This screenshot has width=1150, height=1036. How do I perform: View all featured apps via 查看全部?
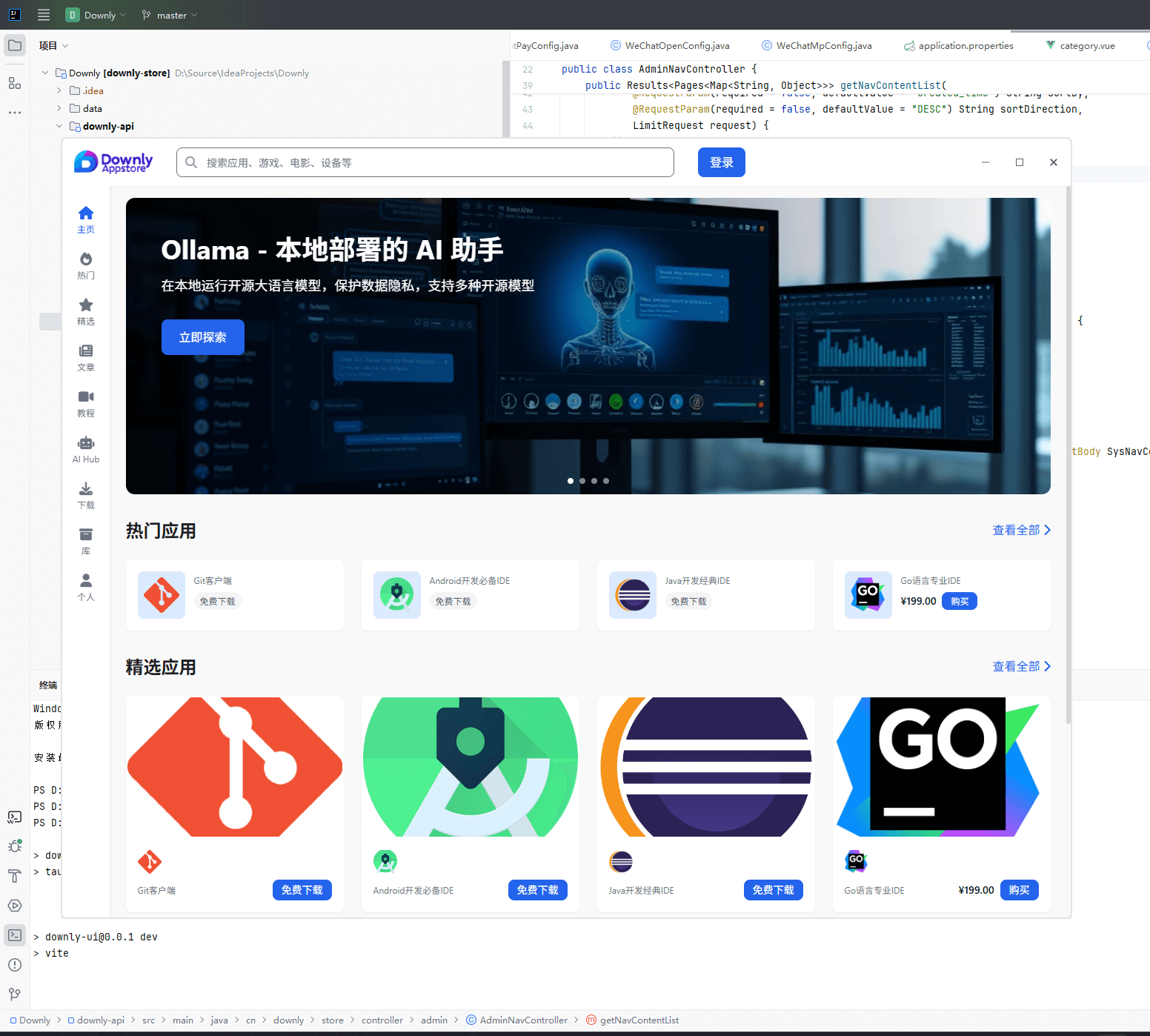coord(1022,666)
